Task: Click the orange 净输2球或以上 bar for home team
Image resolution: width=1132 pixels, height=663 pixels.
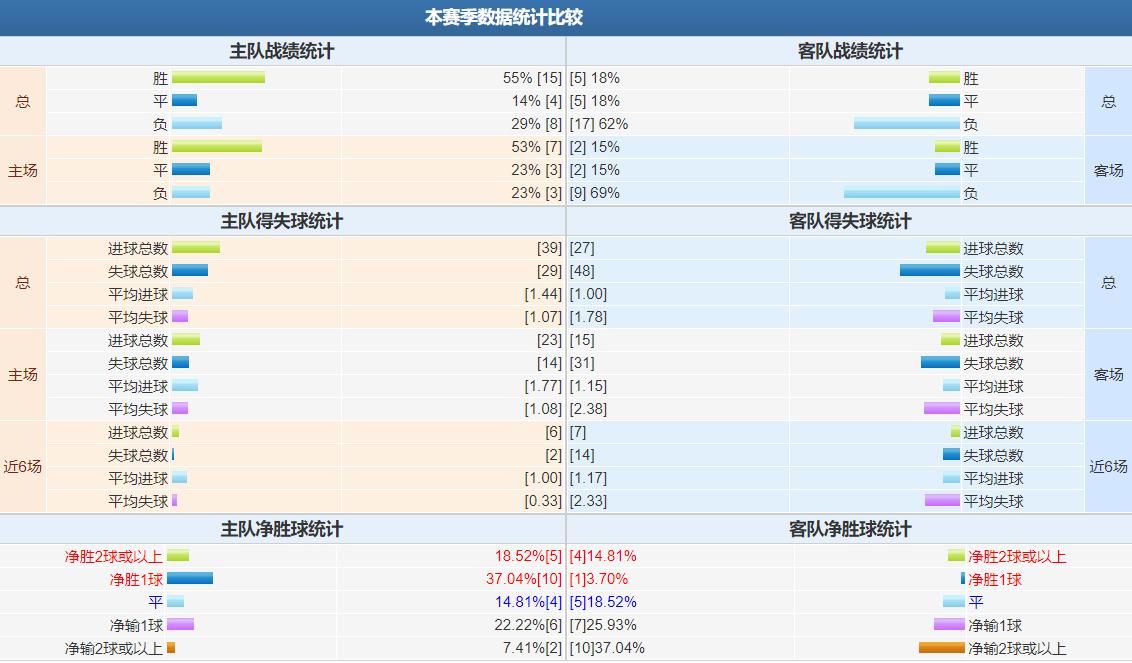Action: (172, 647)
